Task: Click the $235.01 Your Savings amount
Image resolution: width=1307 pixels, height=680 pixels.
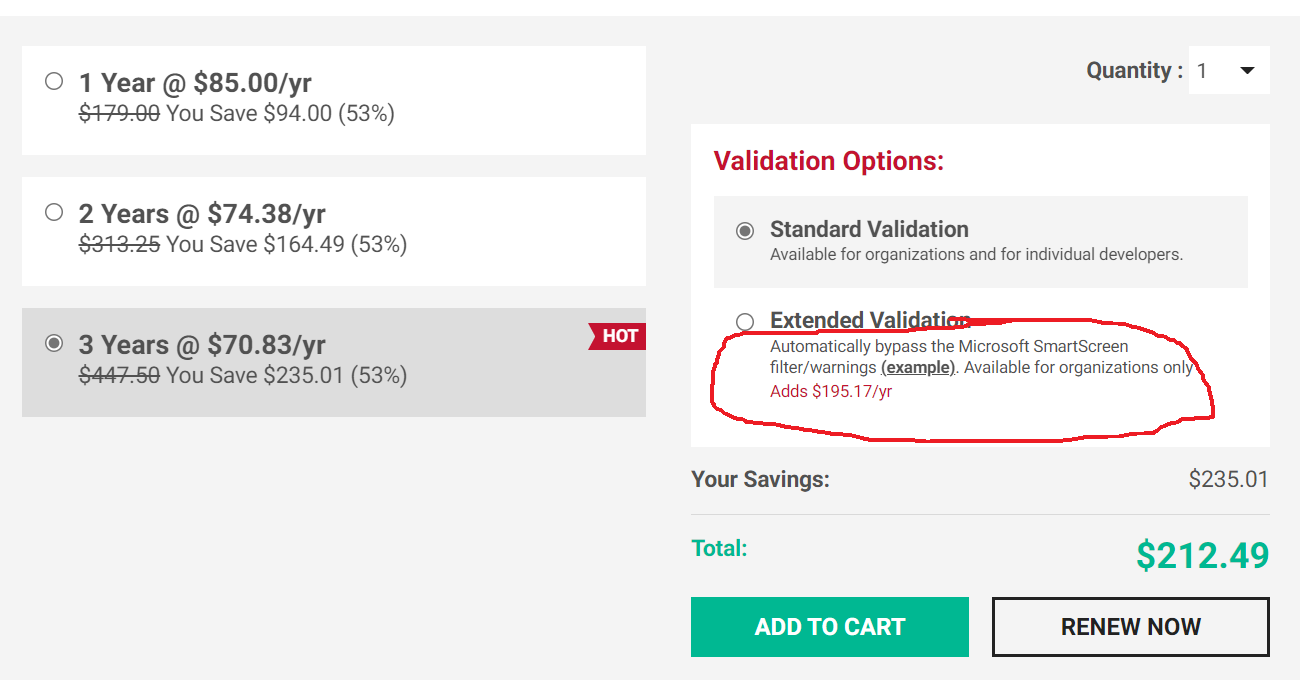Action: click(1228, 479)
